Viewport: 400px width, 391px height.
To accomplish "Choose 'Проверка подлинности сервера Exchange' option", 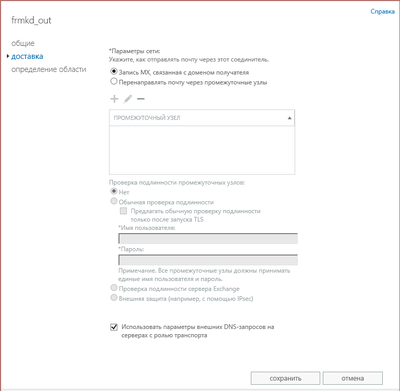I will click(x=114, y=288).
